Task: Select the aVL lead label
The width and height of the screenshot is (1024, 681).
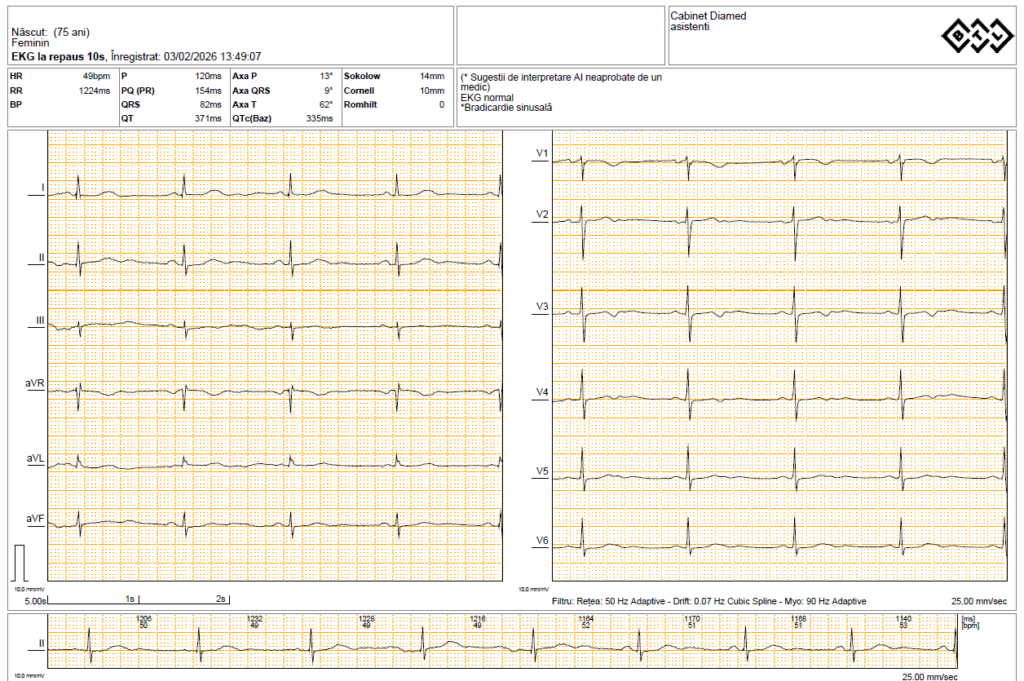Action: (x=35, y=458)
